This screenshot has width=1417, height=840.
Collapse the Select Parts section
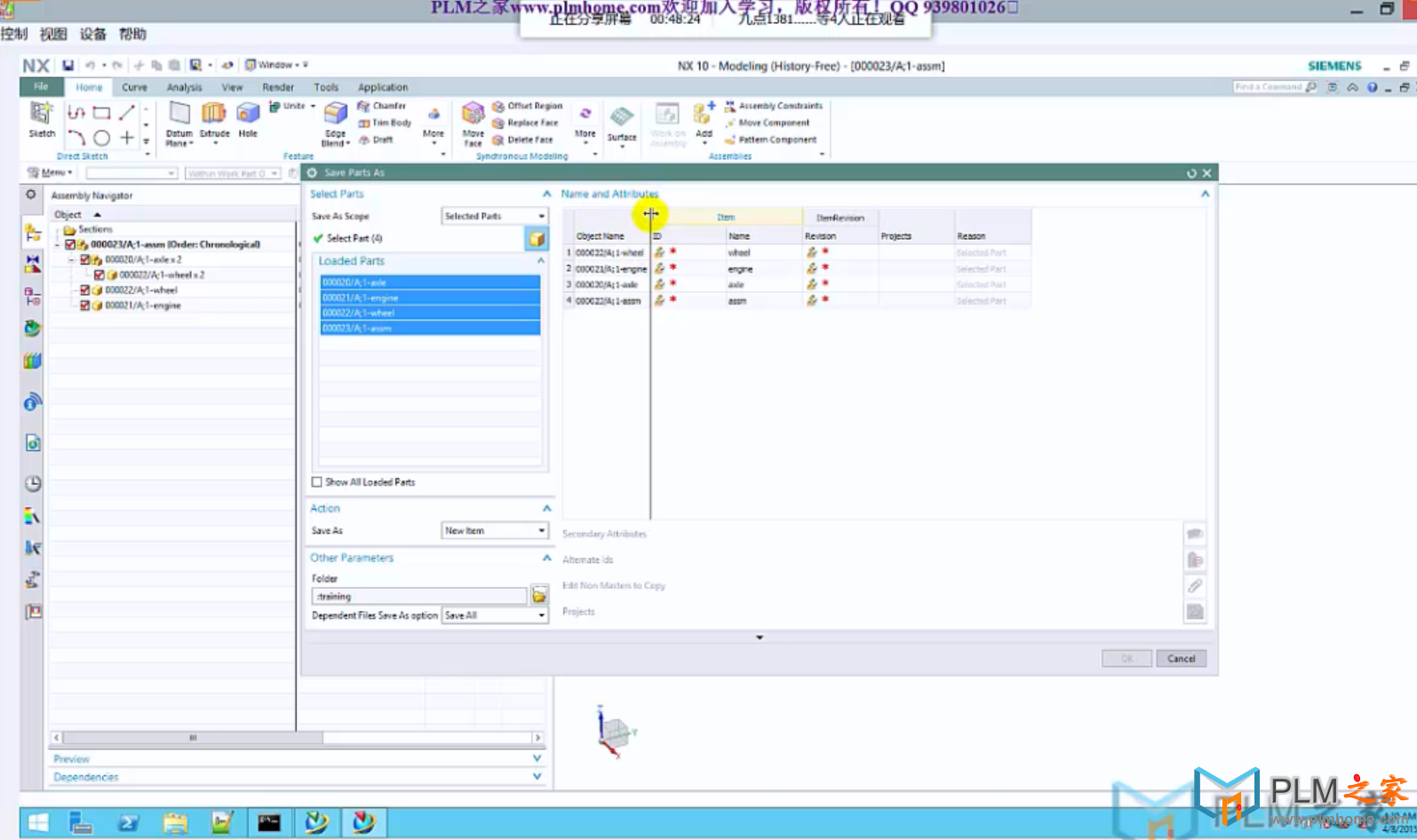tap(546, 194)
